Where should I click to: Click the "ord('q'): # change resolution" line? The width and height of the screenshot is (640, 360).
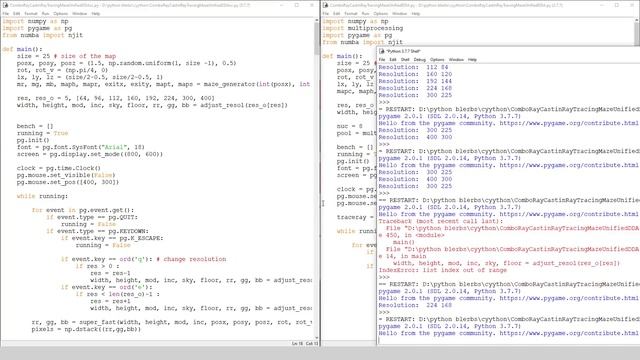pyautogui.click(x=143, y=259)
